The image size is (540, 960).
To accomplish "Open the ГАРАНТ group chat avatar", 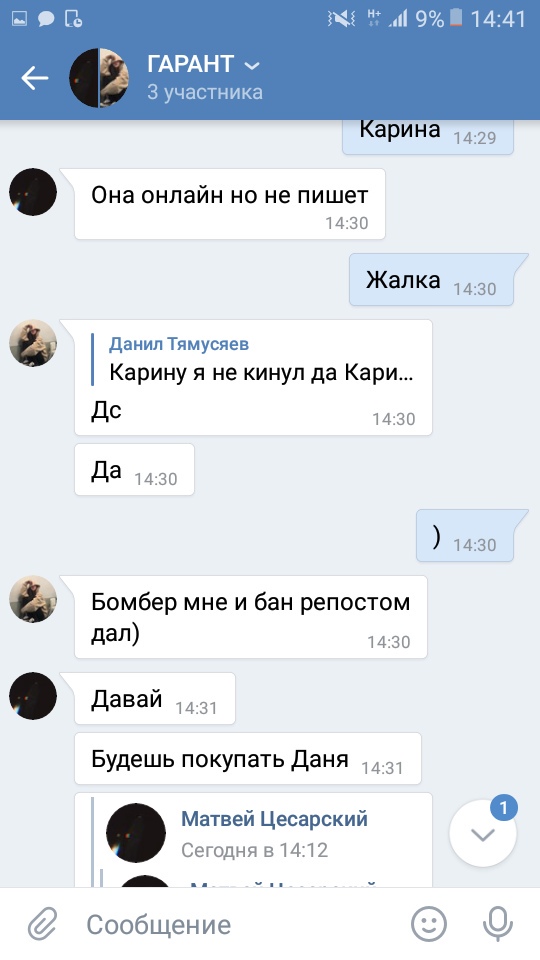I will [x=99, y=78].
